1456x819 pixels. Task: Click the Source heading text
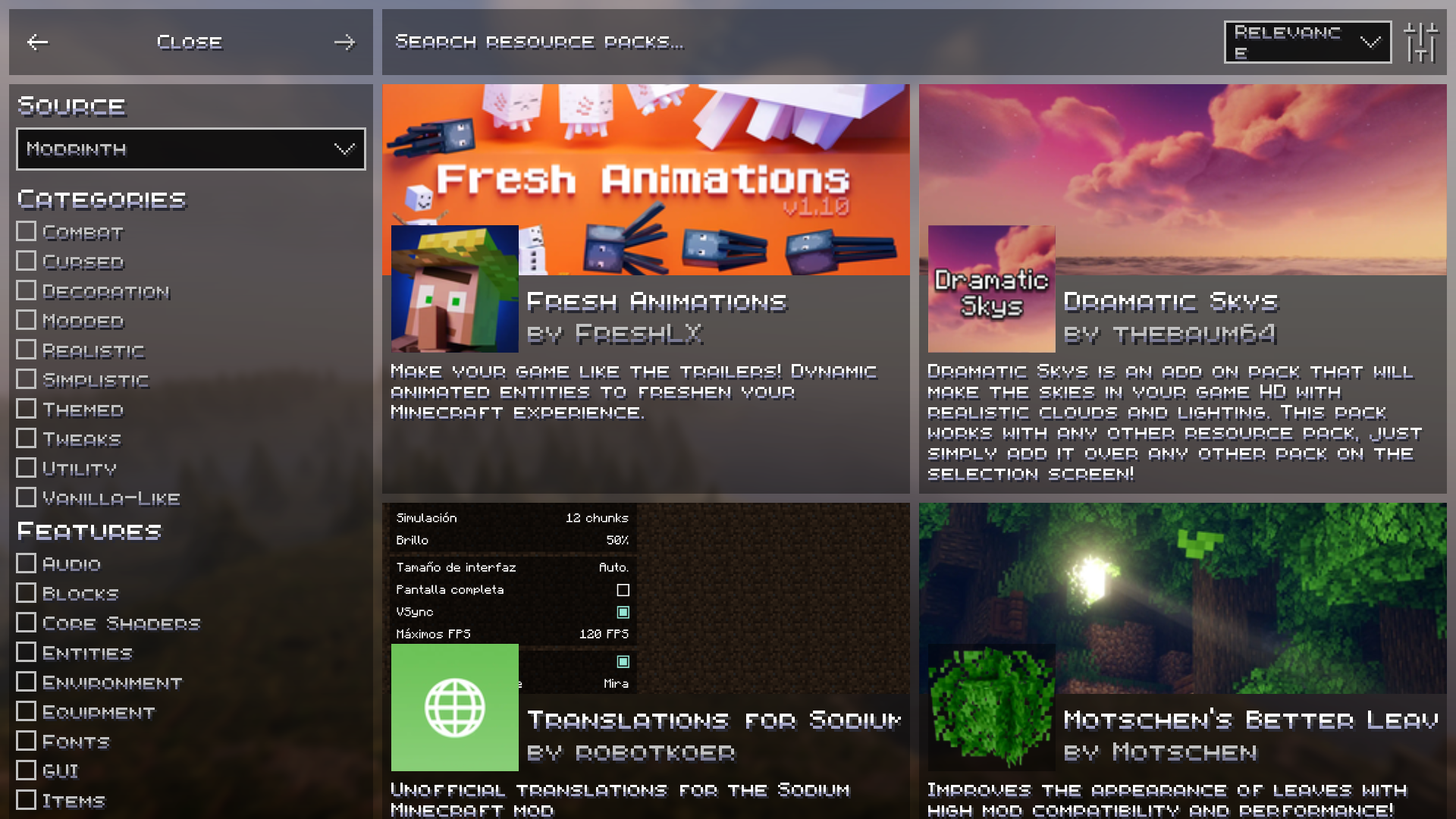coord(71,106)
